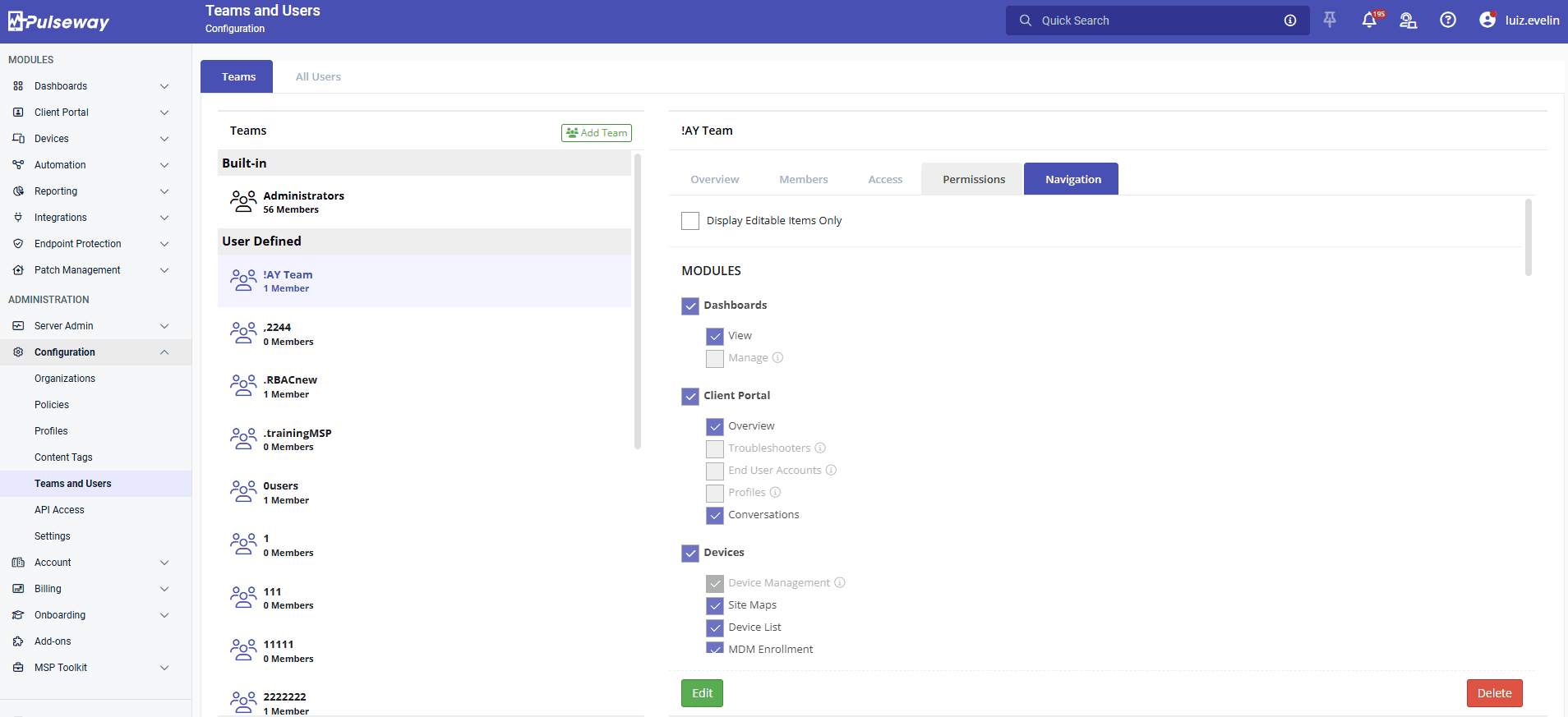The width and height of the screenshot is (1568, 717).
Task: Open the team Access tab
Action: click(885, 179)
